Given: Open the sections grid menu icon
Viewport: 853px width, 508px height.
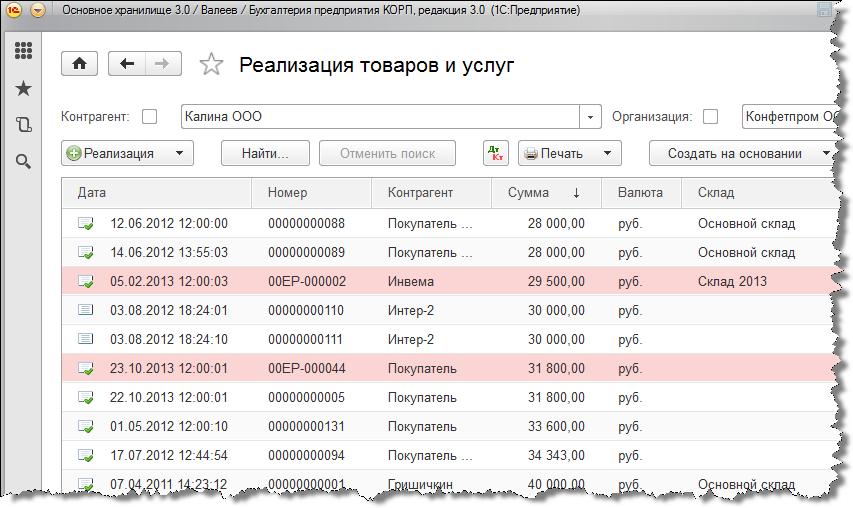Looking at the screenshot, I should pos(23,51).
